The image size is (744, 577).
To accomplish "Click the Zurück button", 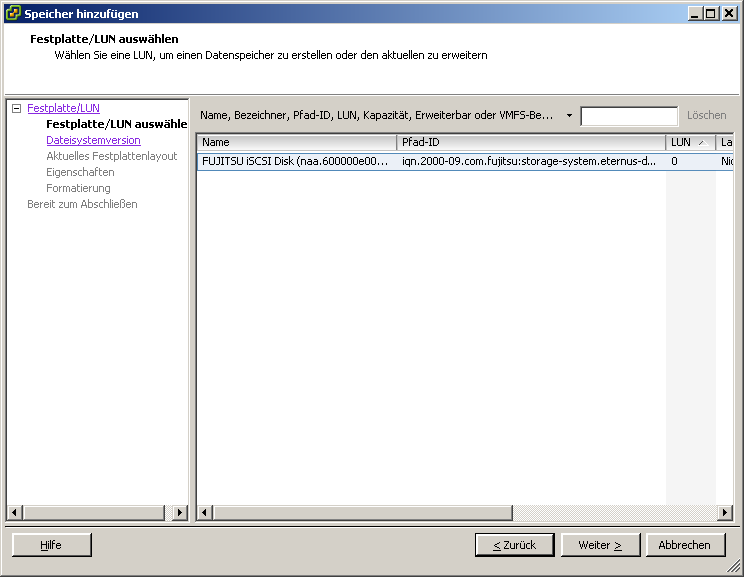I will tap(514, 545).
